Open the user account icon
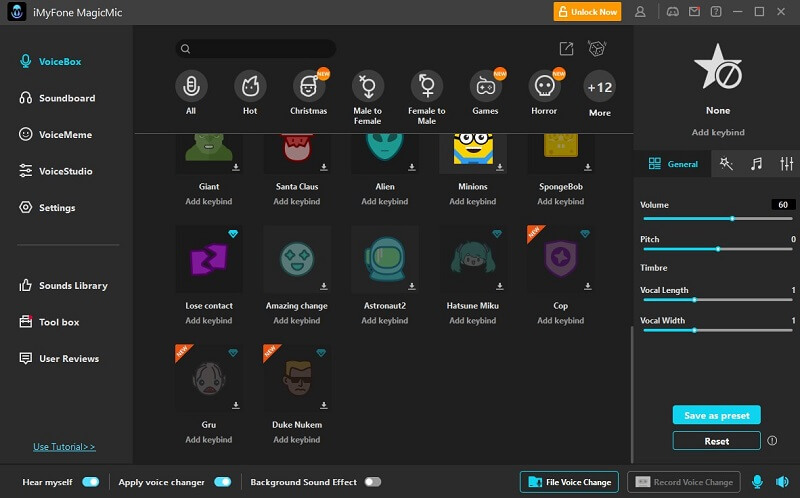 (x=640, y=12)
